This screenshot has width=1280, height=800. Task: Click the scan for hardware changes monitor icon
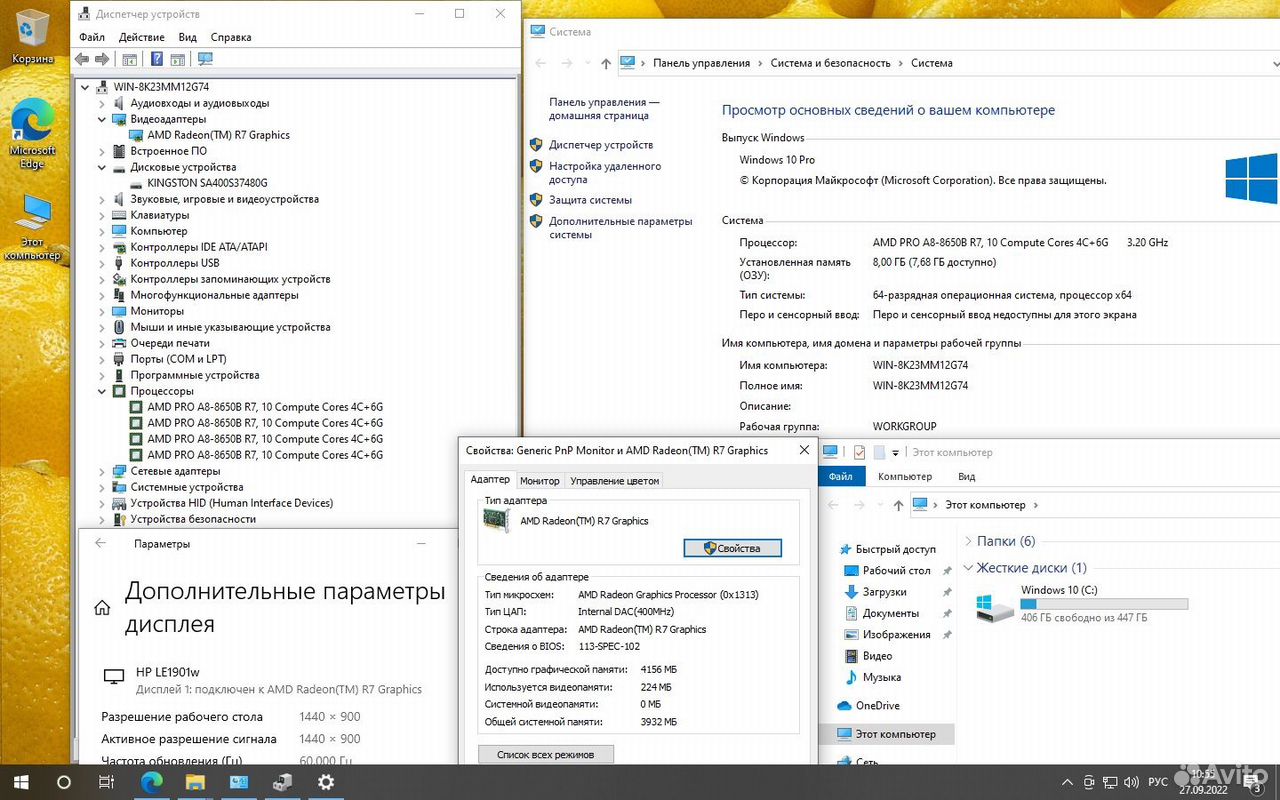click(205, 59)
